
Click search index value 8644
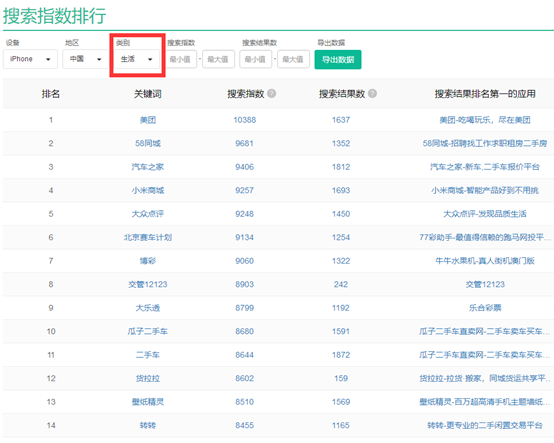tap(244, 355)
